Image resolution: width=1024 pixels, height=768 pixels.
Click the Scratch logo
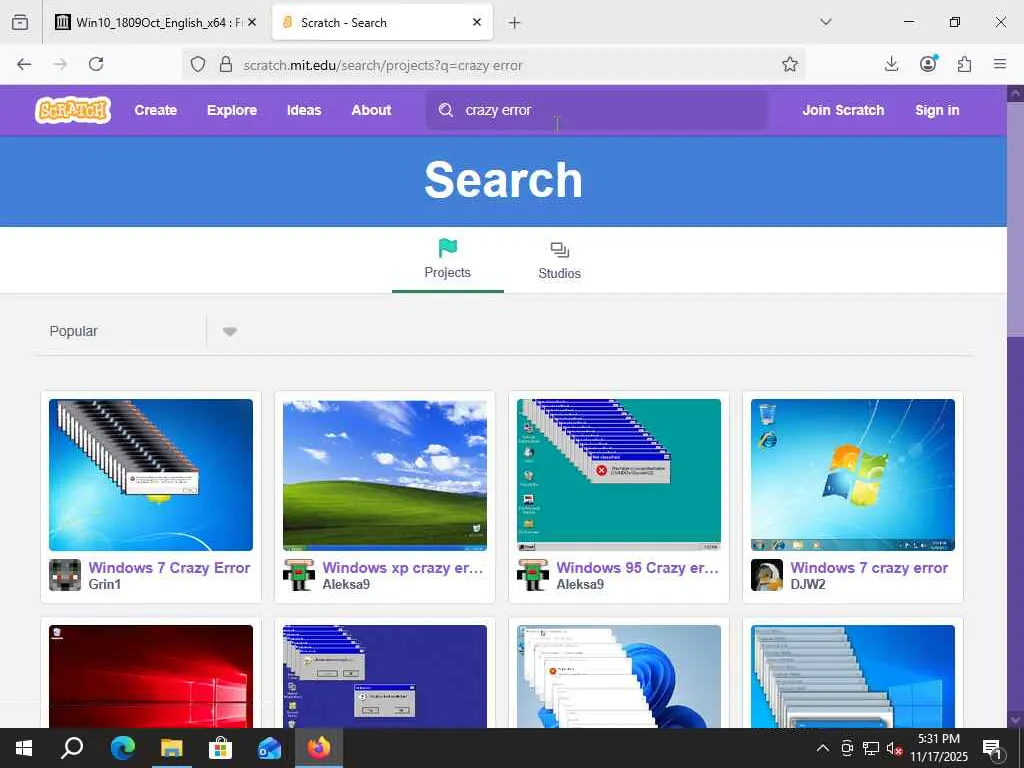[73, 110]
